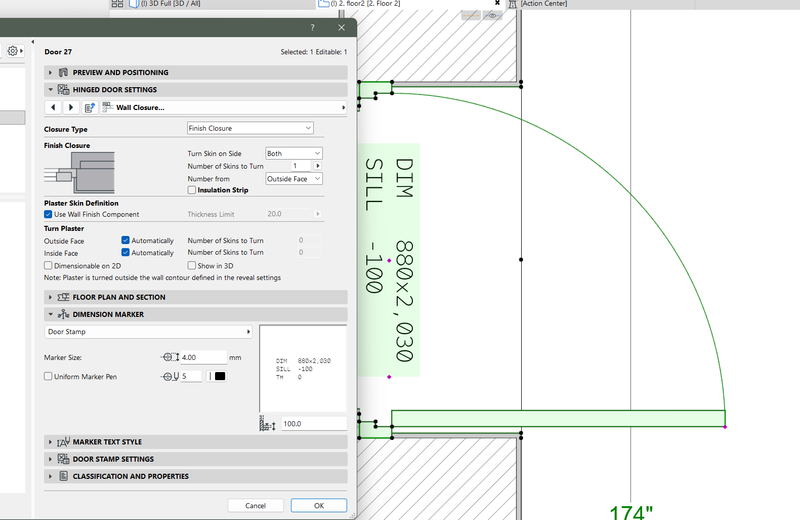Expand Classification and Properties panel
This screenshot has width=800, height=520.
point(50,476)
